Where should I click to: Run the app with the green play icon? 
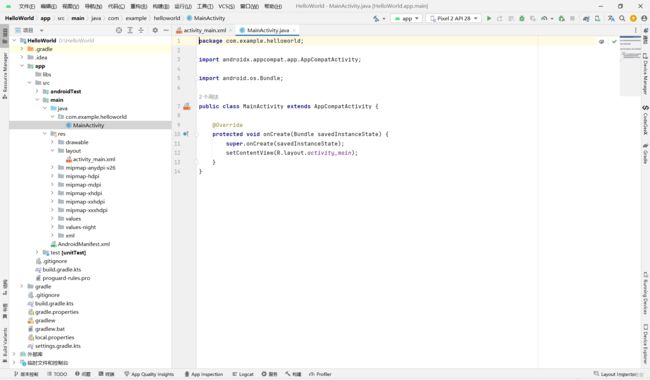click(x=489, y=19)
